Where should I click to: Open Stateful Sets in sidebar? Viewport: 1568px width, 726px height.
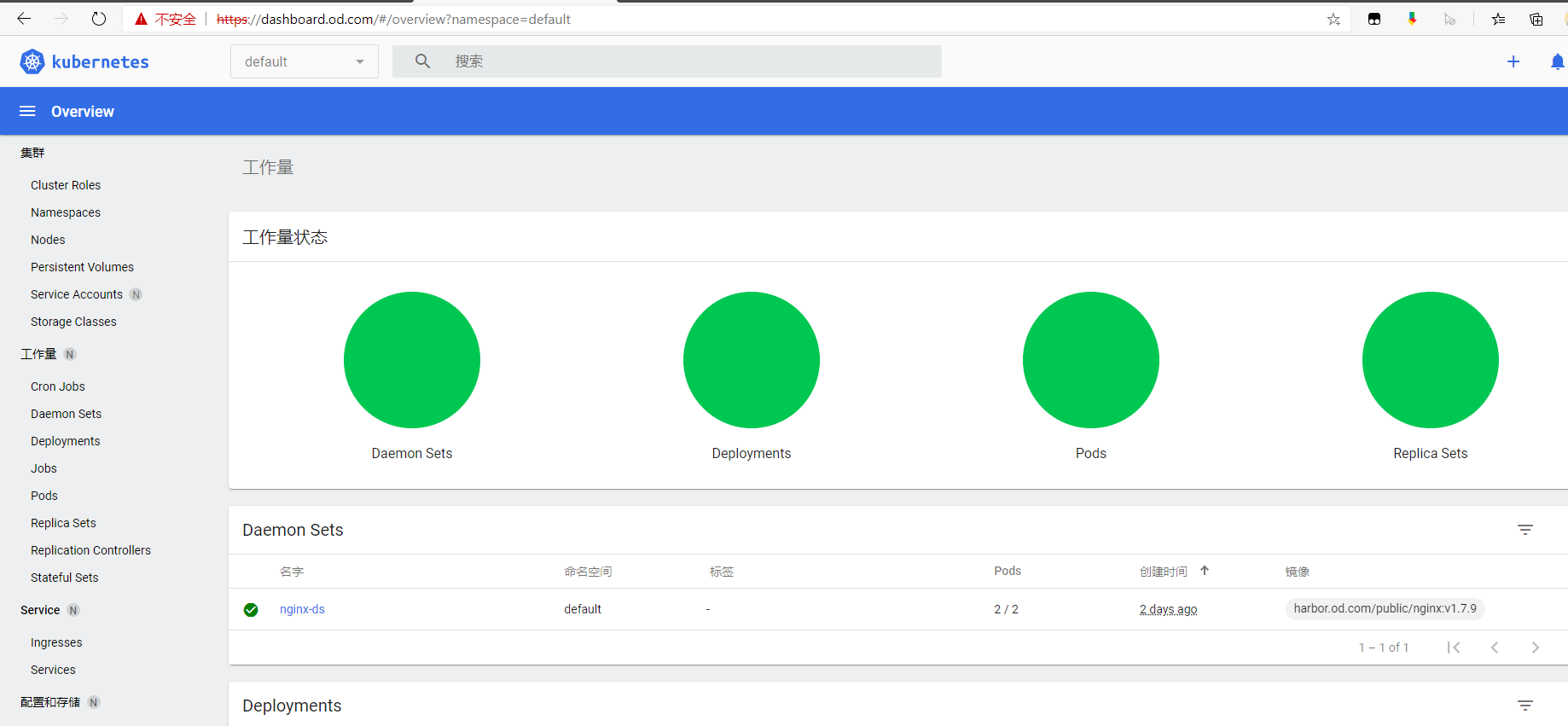(x=65, y=578)
